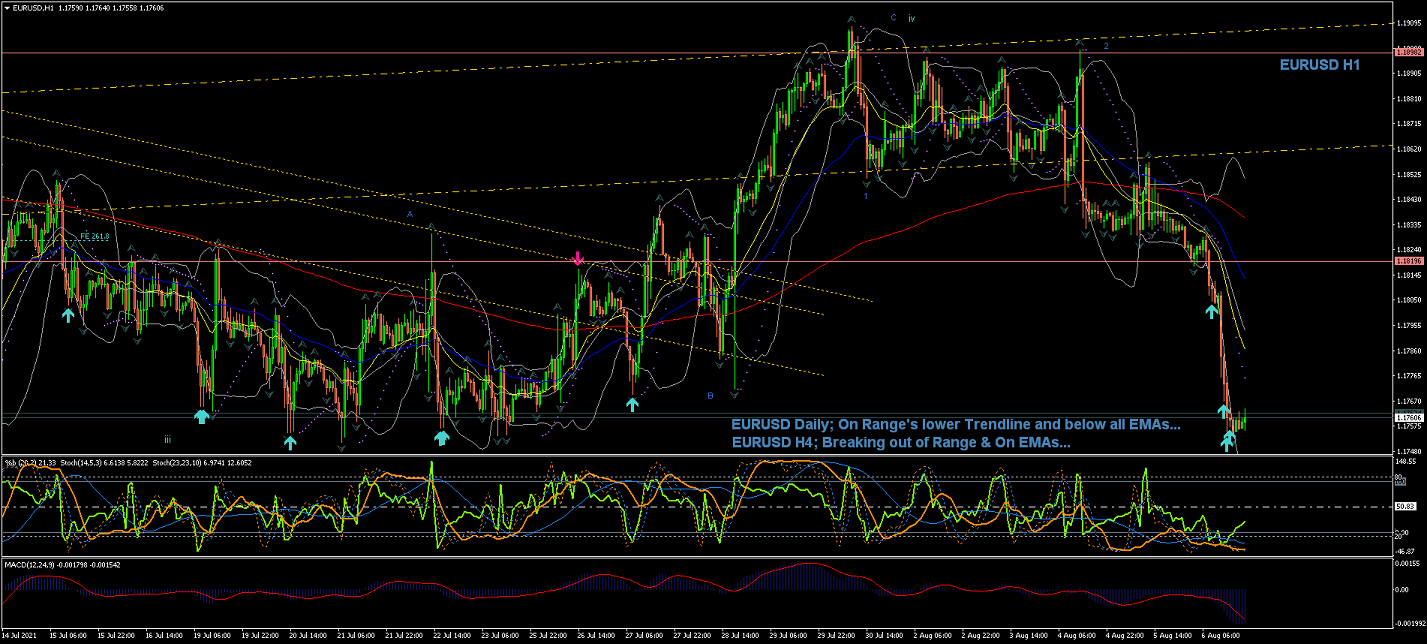Select the cyan up arrow near 27 Jul 06:00
The image size is (1427, 644).
(x=632, y=404)
